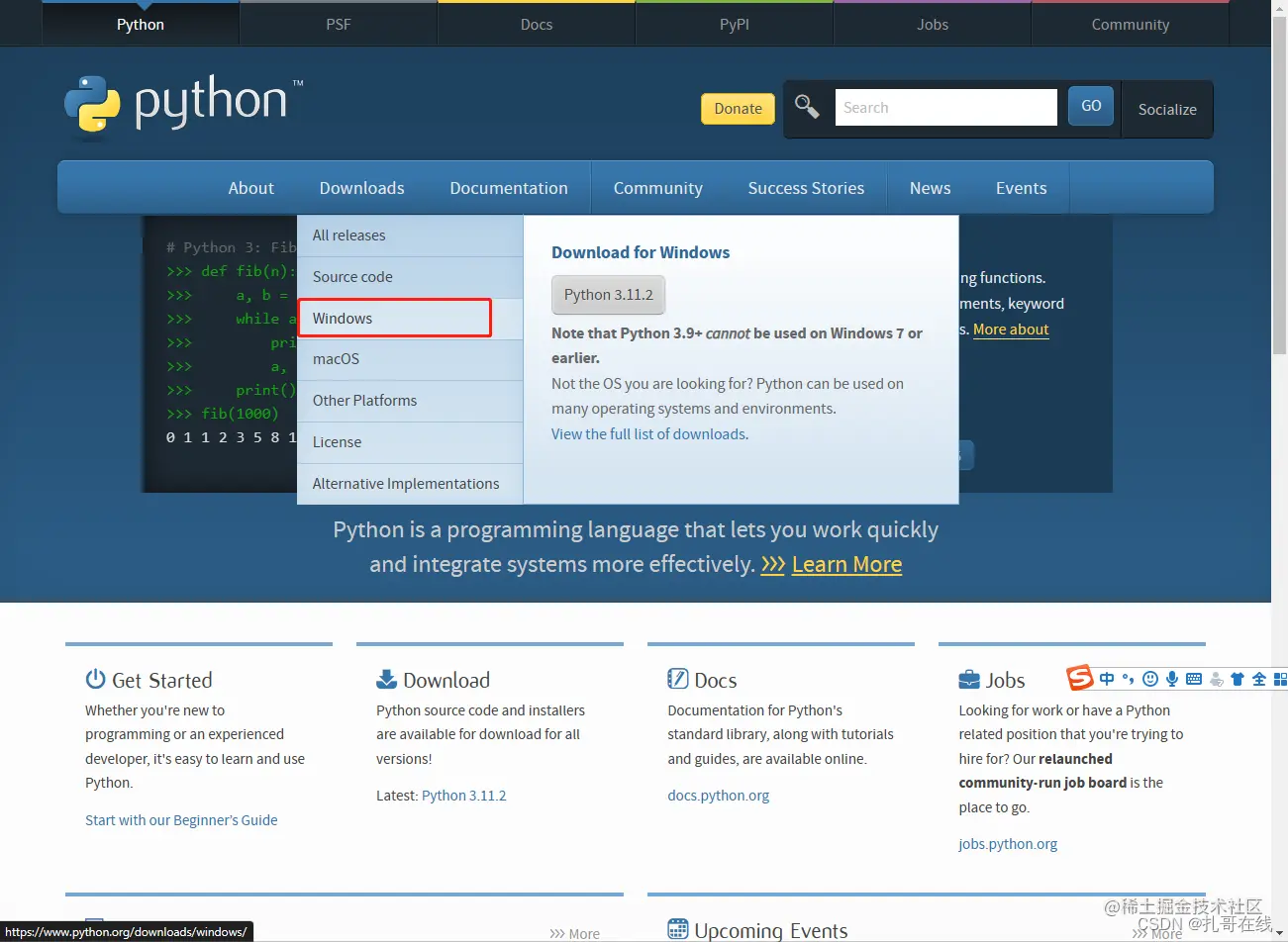The height and width of the screenshot is (942, 1288).
Task: Click the Python logo in the header
Action: [184, 104]
